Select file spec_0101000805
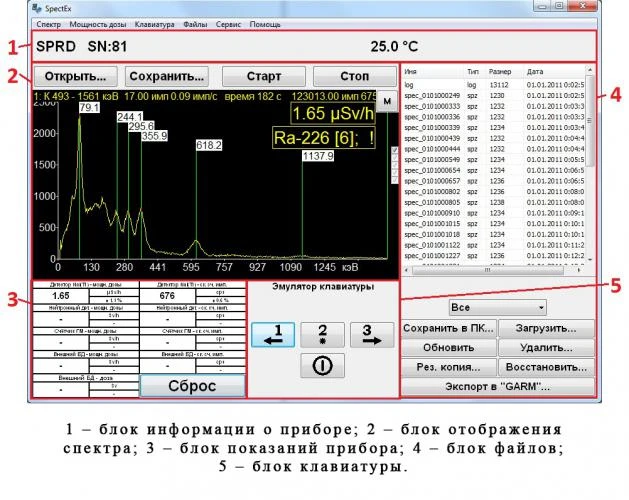629x500 pixels. coord(494,203)
